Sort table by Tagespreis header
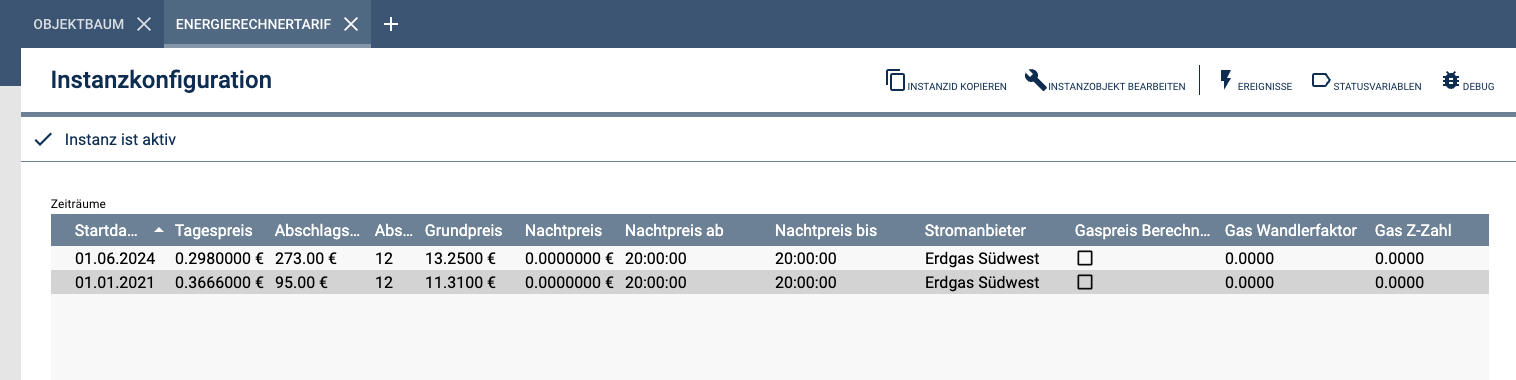The width and height of the screenshot is (1516, 380). point(214,230)
